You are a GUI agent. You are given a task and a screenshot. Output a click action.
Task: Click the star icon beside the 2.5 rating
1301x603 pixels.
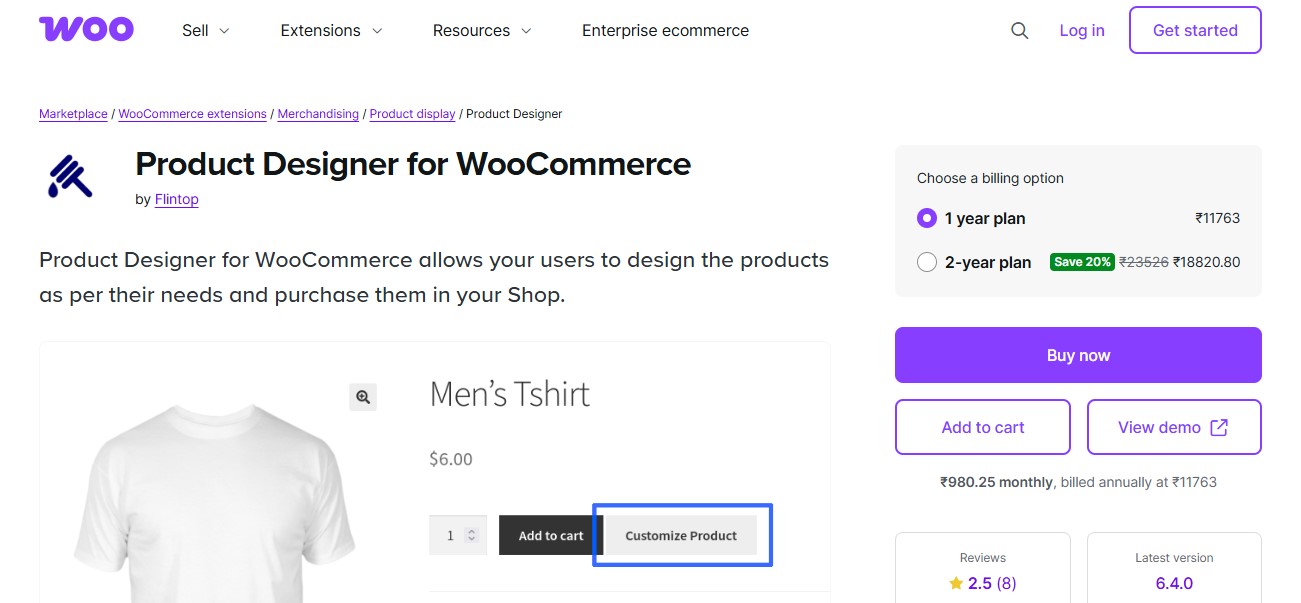point(955,582)
